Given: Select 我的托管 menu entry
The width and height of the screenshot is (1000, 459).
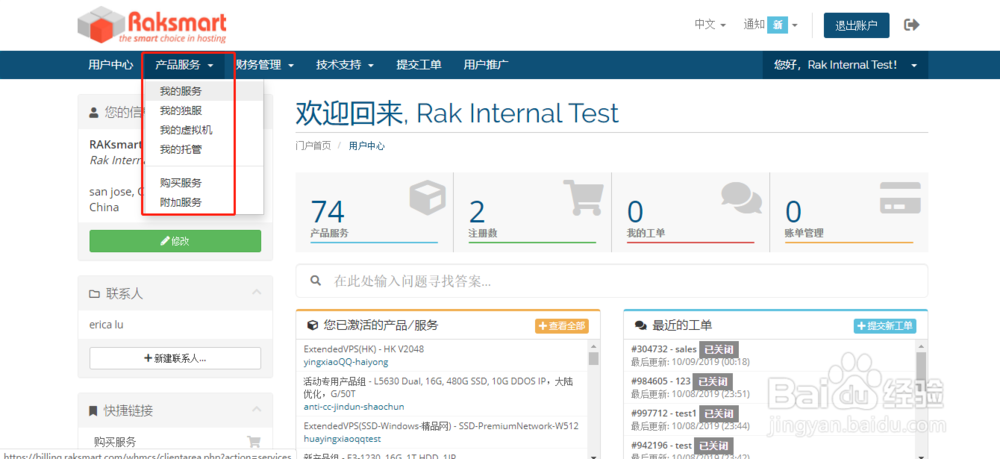Looking at the screenshot, I should (203, 150).
